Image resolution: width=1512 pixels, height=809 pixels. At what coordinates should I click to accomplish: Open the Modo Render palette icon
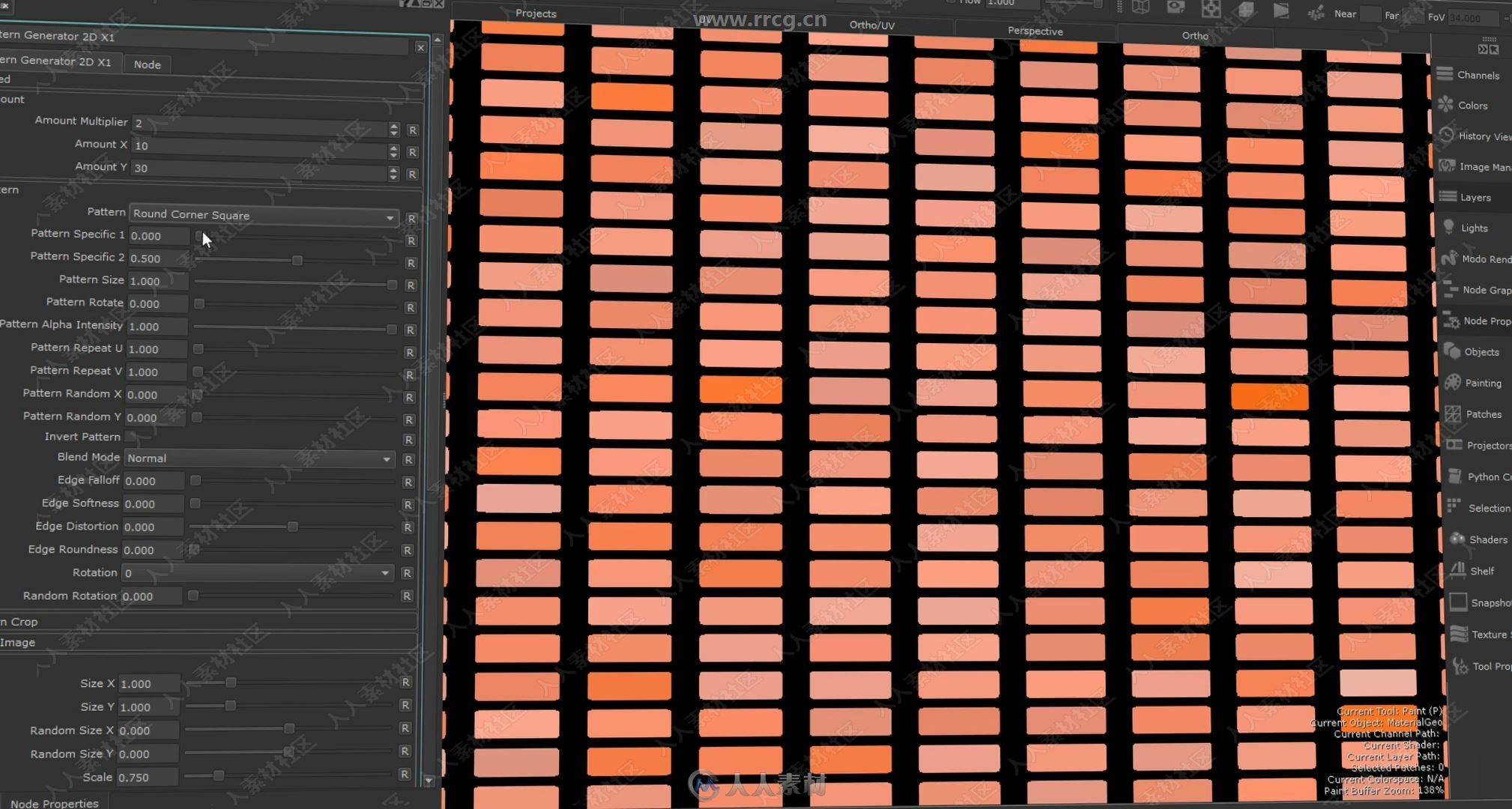click(x=1450, y=258)
